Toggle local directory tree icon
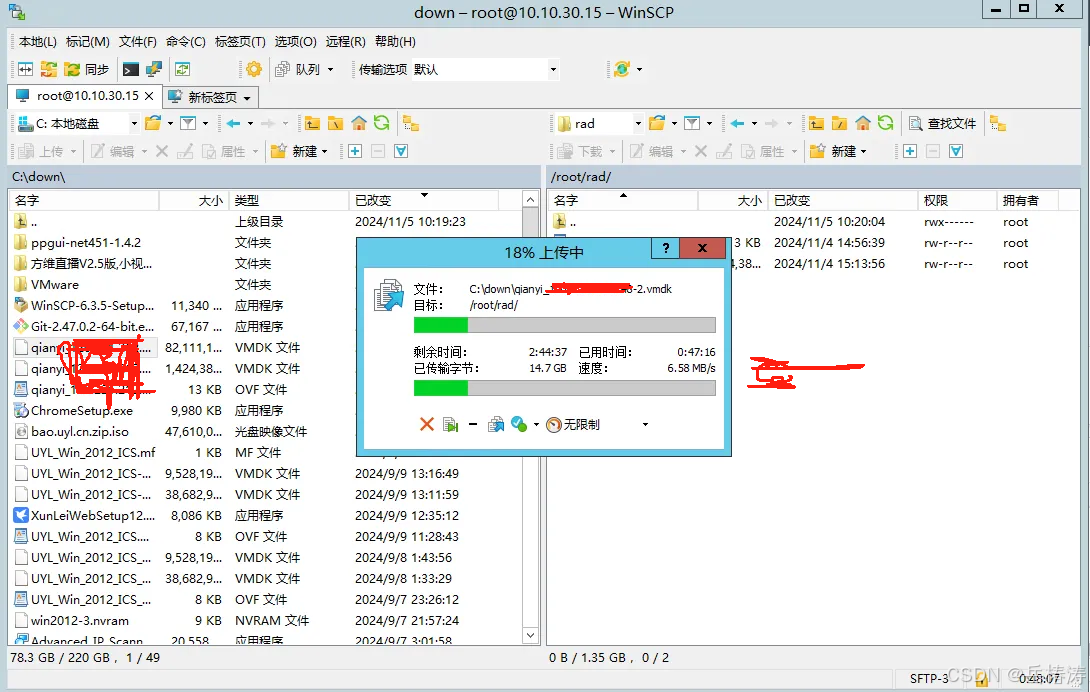 [411, 124]
